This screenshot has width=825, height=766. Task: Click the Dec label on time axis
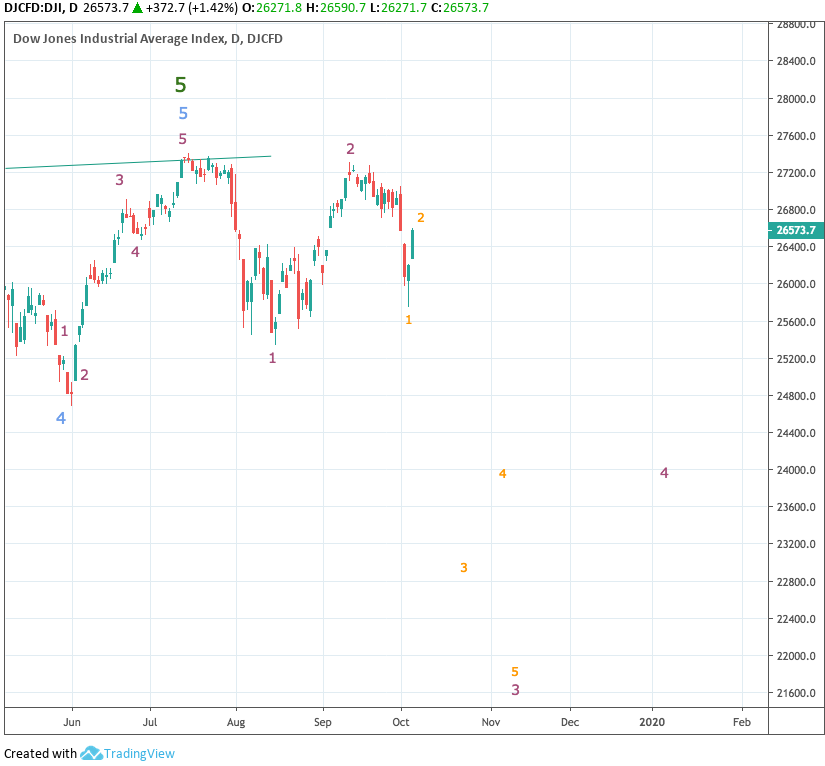pyautogui.click(x=570, y=722)
